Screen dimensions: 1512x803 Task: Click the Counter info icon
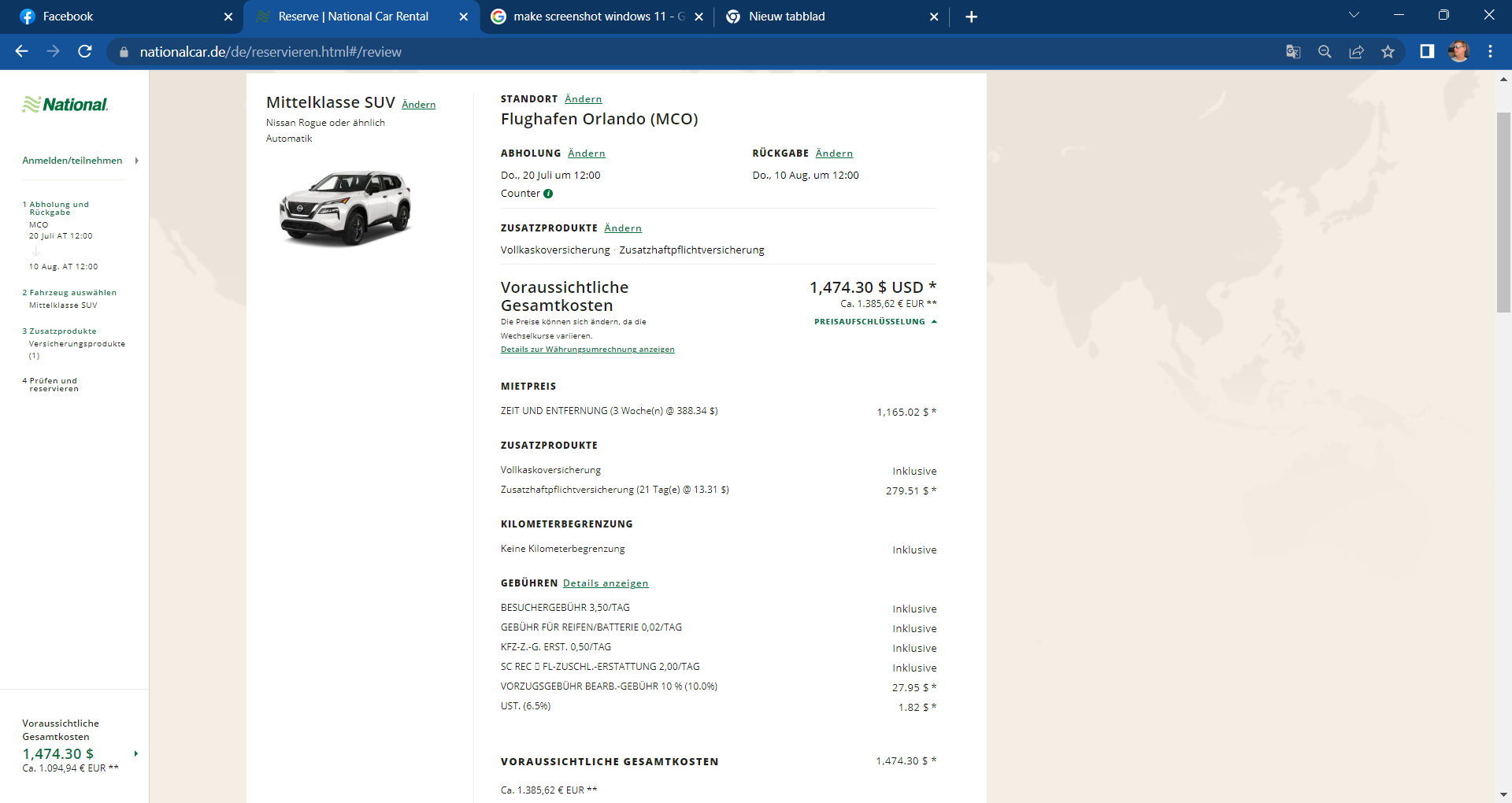click(x=548, y=194)
